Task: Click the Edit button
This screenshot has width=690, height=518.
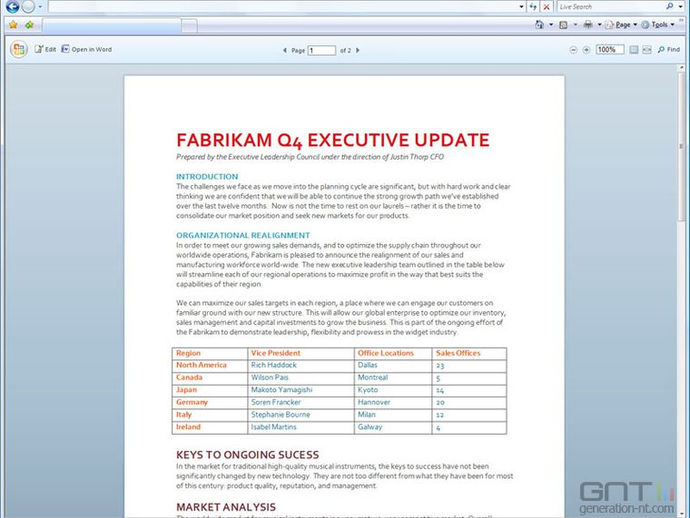Action: pos(45,49)
